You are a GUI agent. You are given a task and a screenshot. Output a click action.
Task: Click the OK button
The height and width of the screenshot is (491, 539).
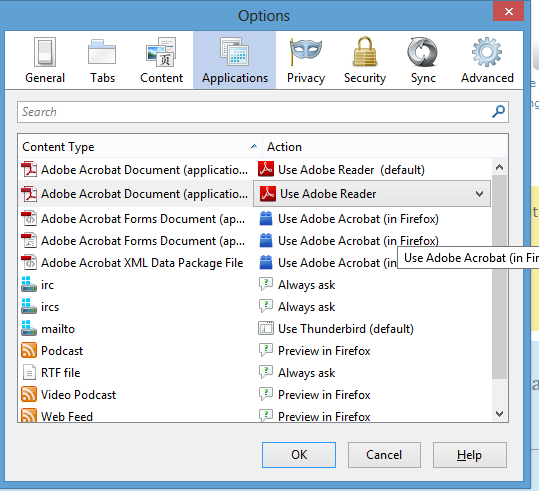pos(299,455)
